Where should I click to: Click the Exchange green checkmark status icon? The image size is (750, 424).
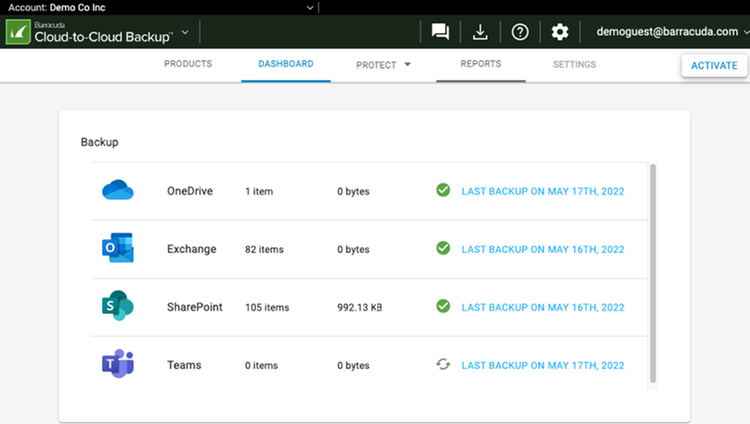[443, 248]
